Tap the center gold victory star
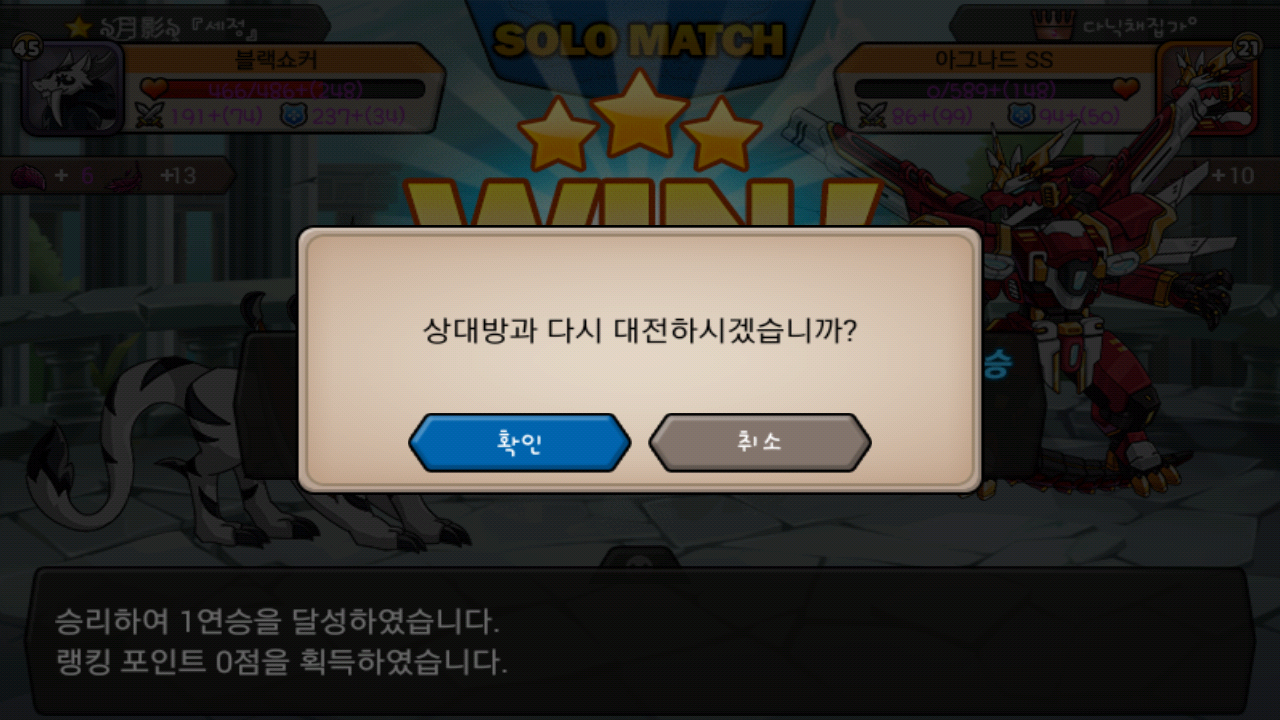Screen dimensions: 1280x720 click(x=639, y=113)
